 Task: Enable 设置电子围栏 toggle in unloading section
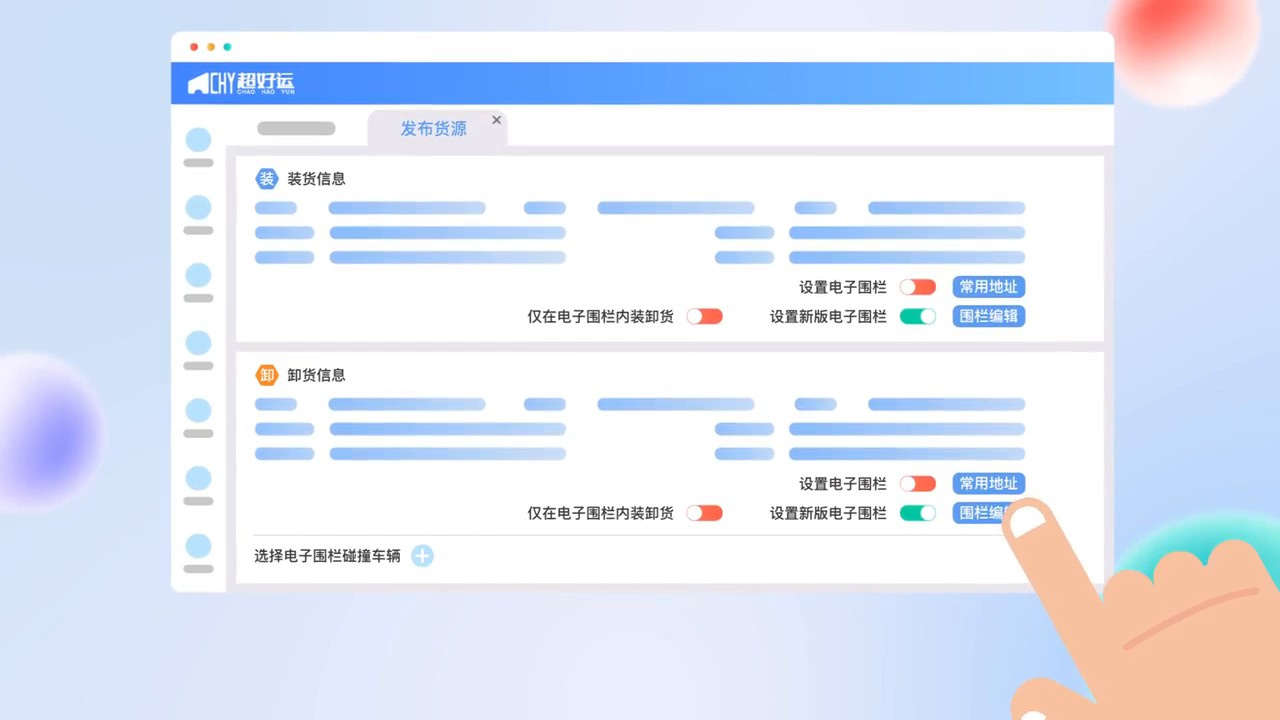[917, 484]
